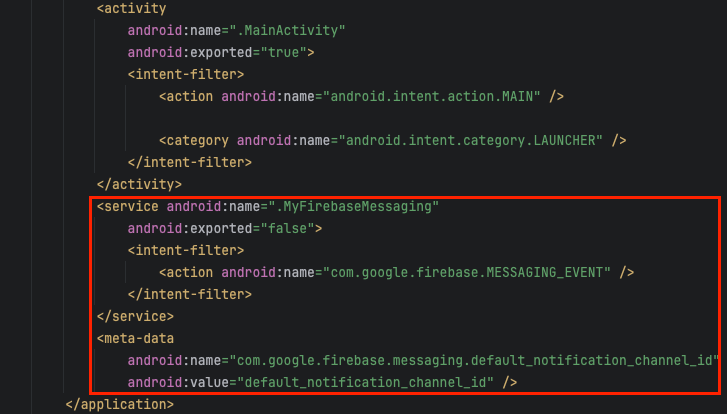The height and width of the screenshot is (414, 727).
Task: Click the closing application tag
Action: (120, 405)
